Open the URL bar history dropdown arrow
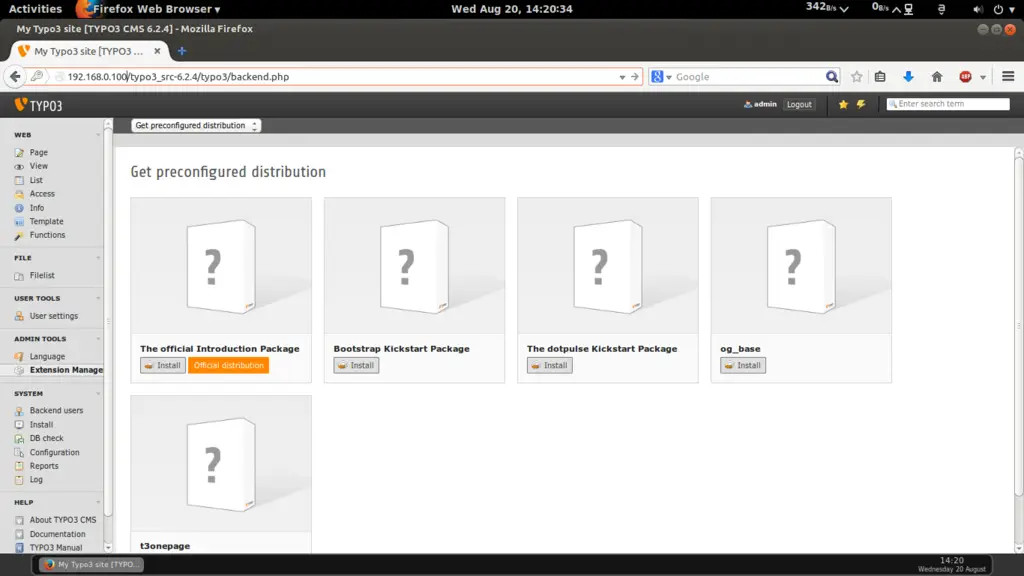The height and width of the screenshot is (576, 1024). click(x=622, y=77)
